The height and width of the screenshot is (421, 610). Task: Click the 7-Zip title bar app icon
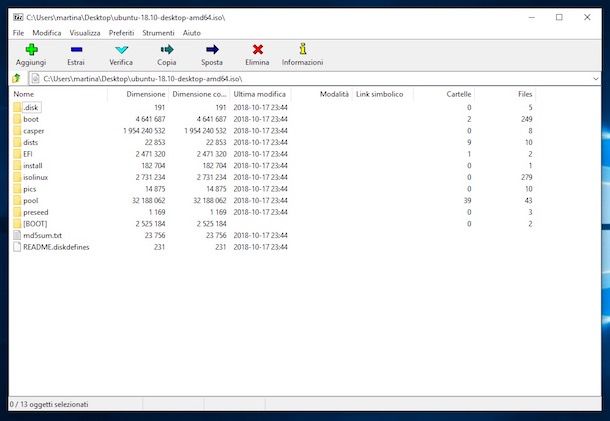click(x=18, y=18)
